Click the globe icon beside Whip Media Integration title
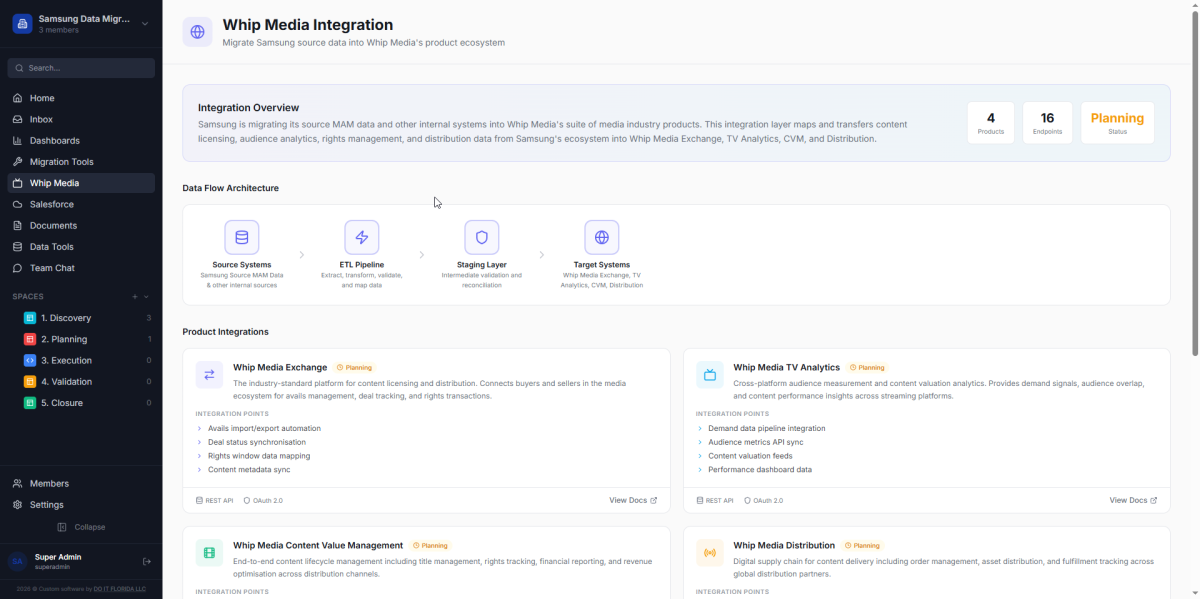 (x=198, y=32)
